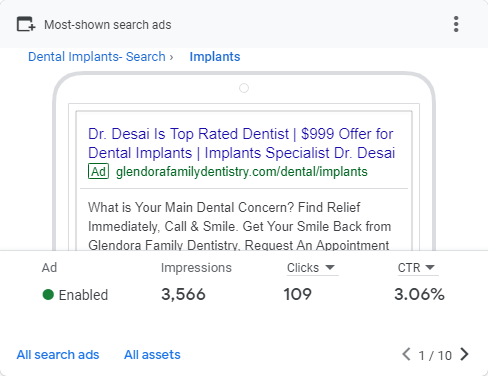Open the three-dot more options menu
This screenshot has height=376, width=488.
(456, 24)
